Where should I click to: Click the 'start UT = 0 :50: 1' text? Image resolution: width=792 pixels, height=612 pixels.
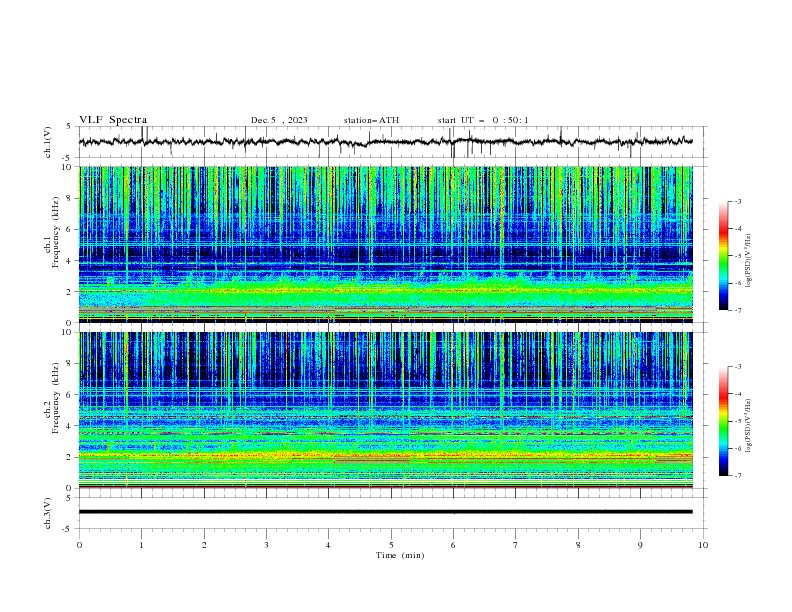coord(483,120)
